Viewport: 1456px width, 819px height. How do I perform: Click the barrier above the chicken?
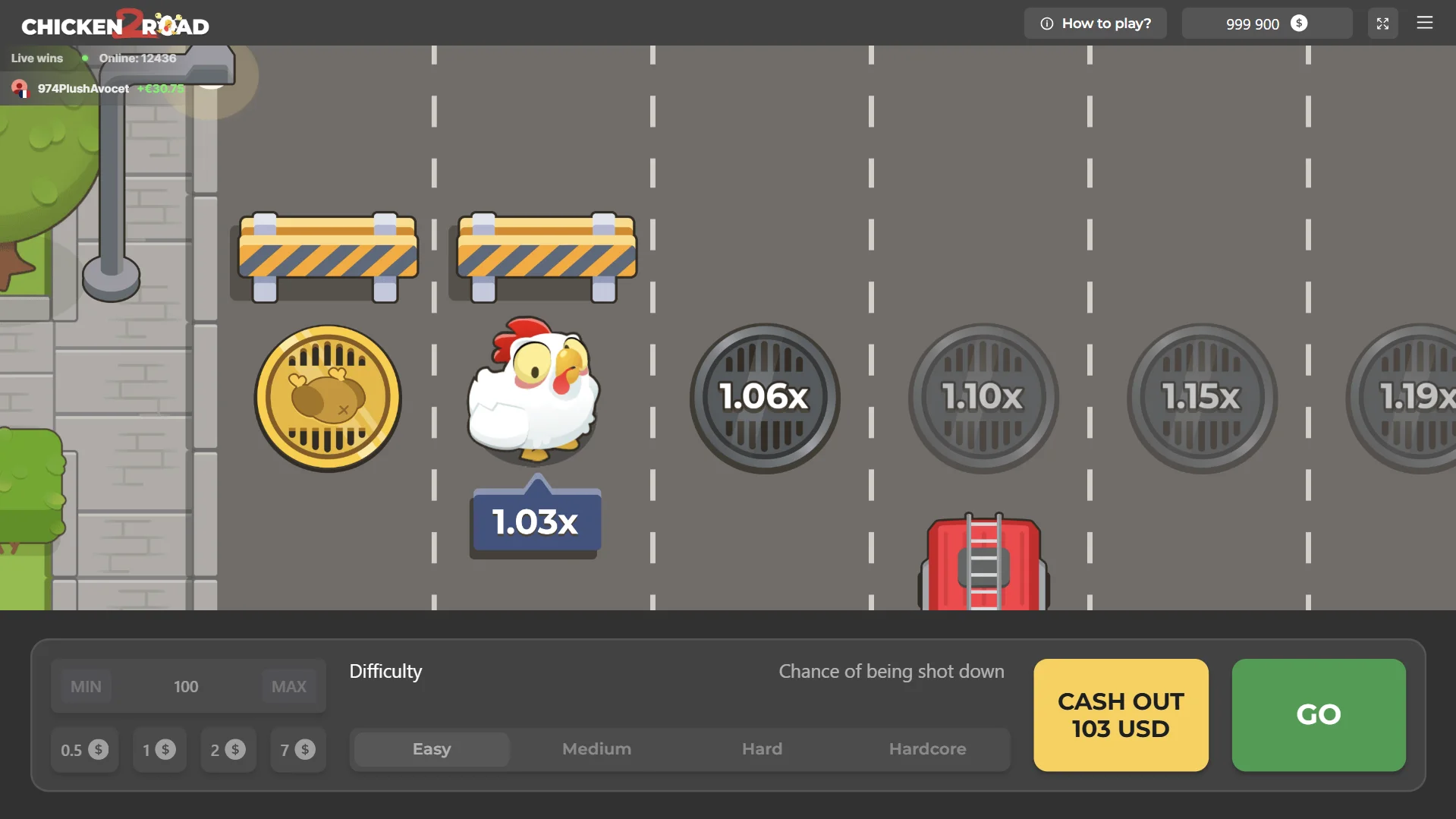tap(546, 257)
